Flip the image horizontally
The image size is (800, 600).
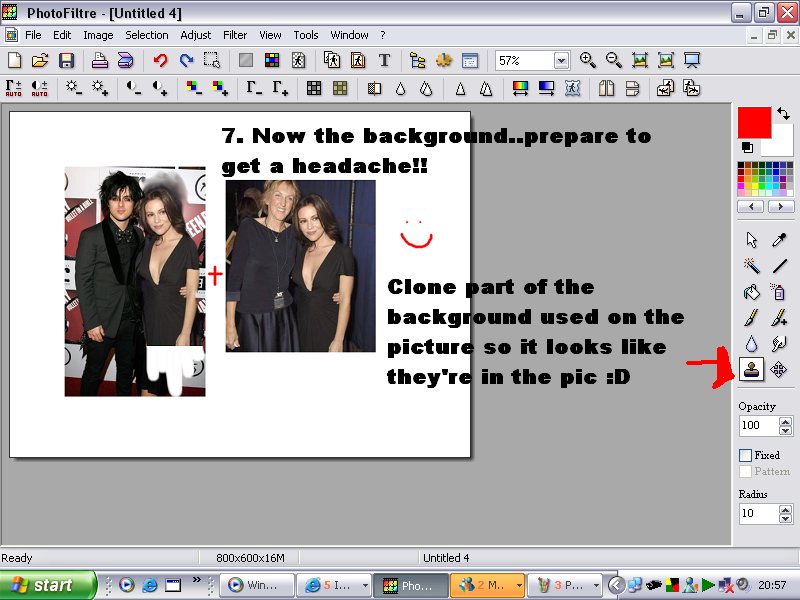pos(606,88)
